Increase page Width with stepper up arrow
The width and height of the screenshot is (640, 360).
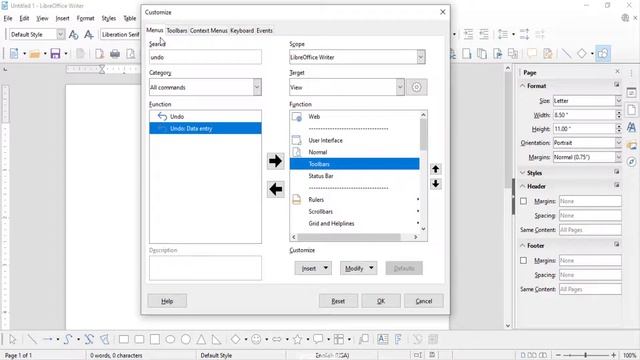pos(619,113)
